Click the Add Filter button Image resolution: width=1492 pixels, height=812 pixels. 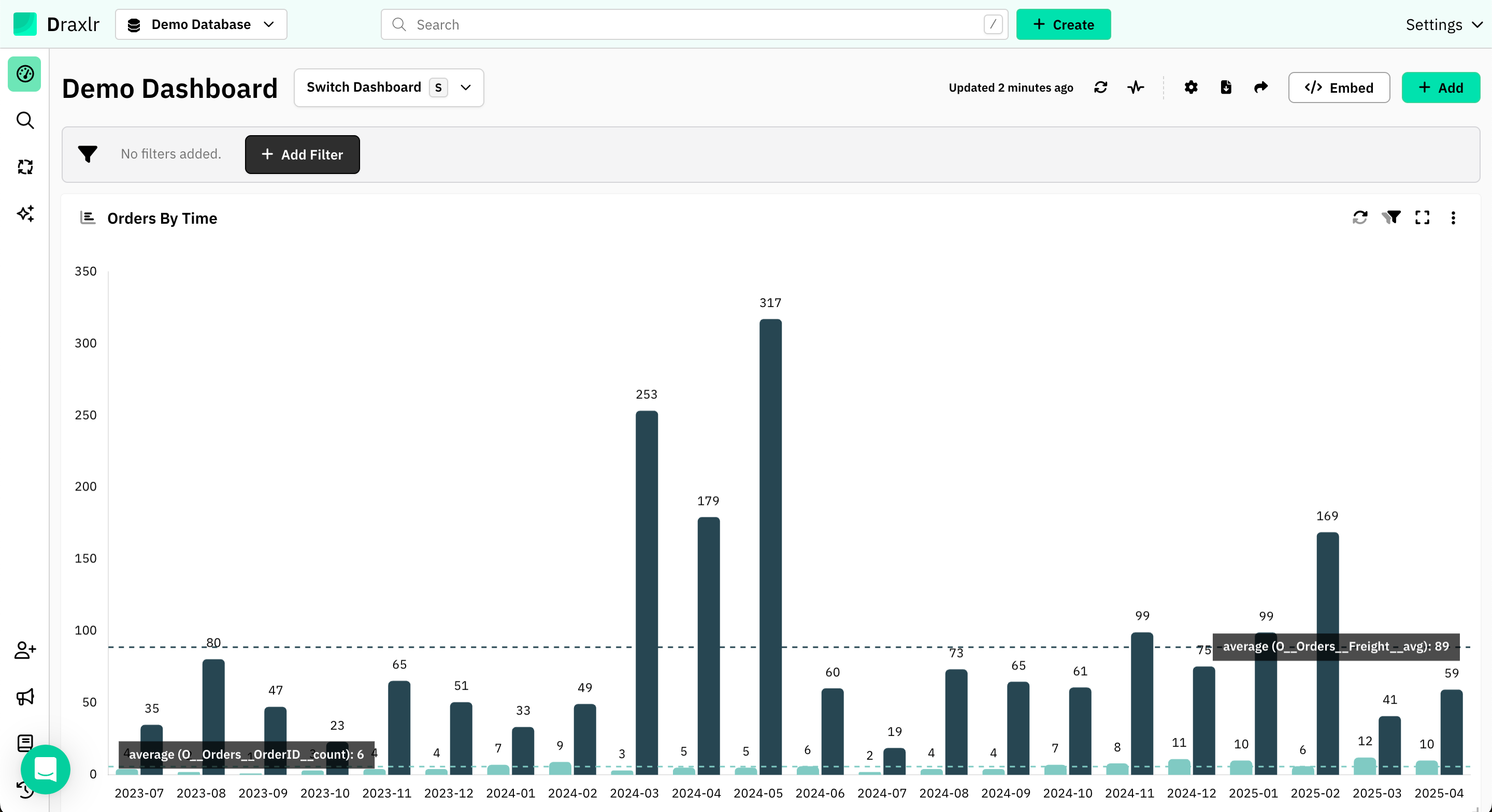pos(303,155)
